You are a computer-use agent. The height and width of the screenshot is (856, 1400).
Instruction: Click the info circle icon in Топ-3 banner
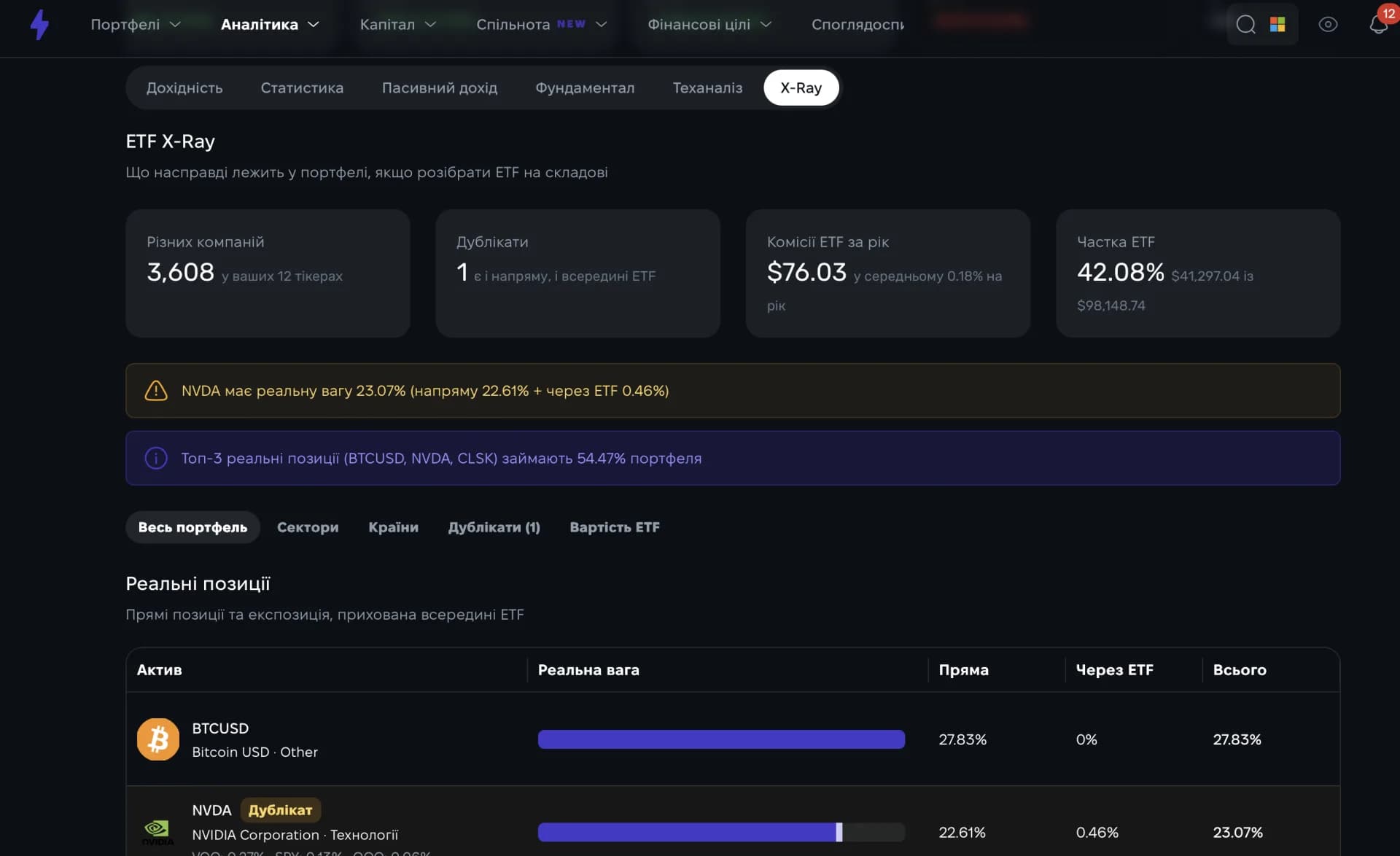156,458
